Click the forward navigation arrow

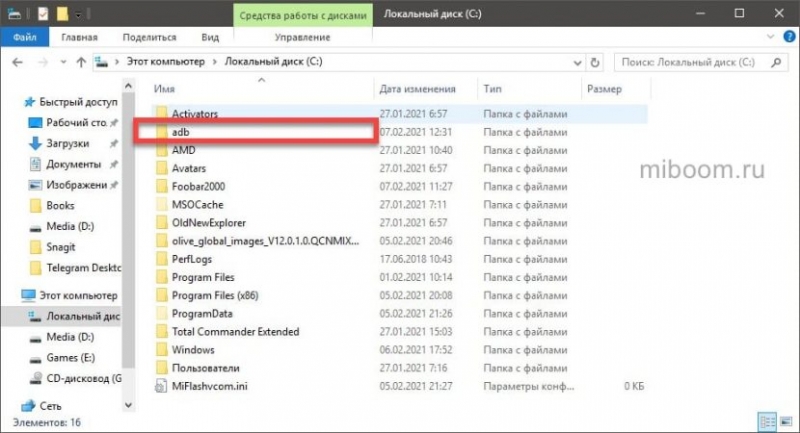43,62
